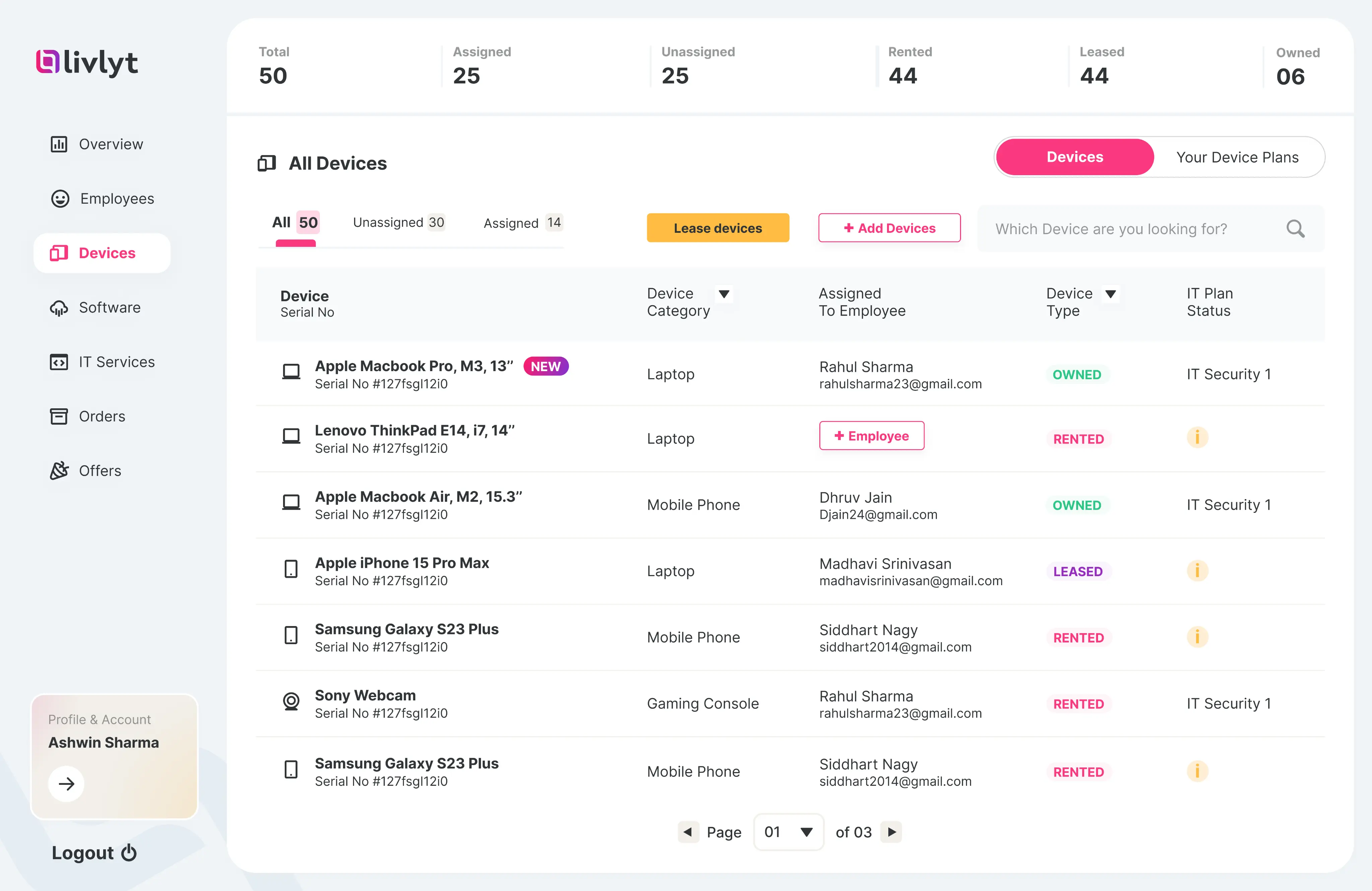Screen dimensions: 1372x891
Task: Click the Lenovo ThinkPad E14 device name
Action: click(414, 430)
